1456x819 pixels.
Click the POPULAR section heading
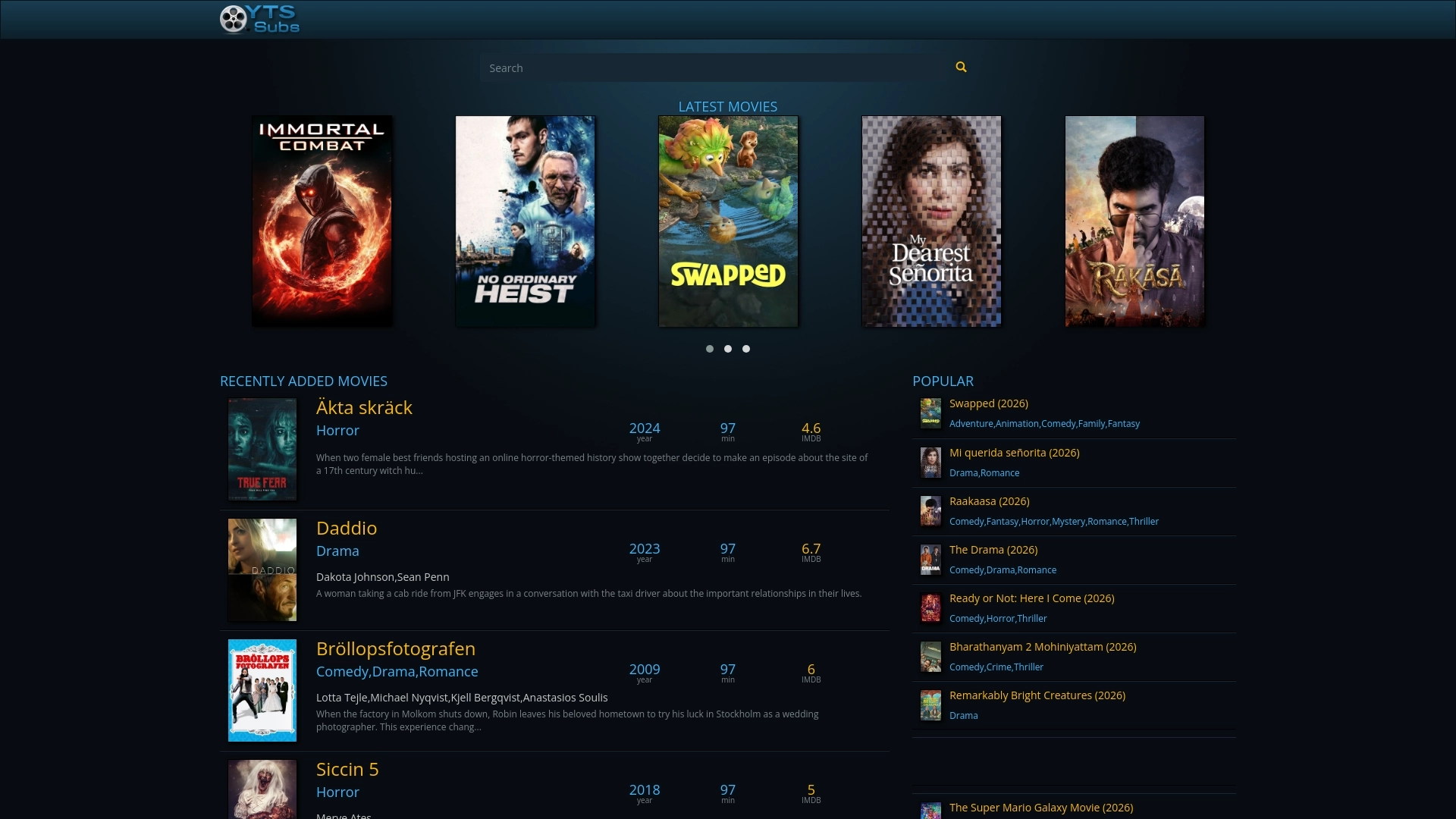click(943, 381)
